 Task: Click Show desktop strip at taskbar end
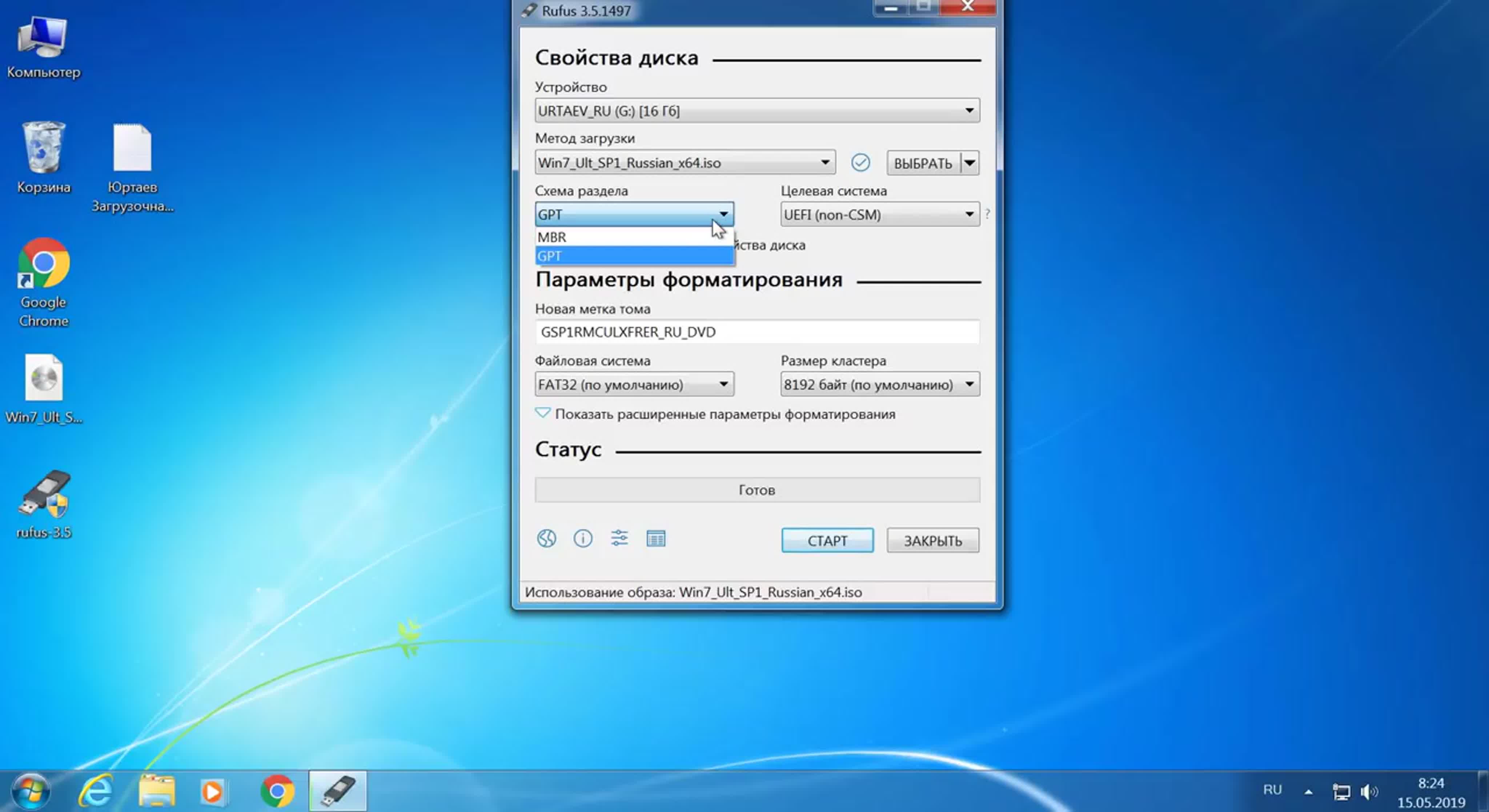coord(1484,791)
